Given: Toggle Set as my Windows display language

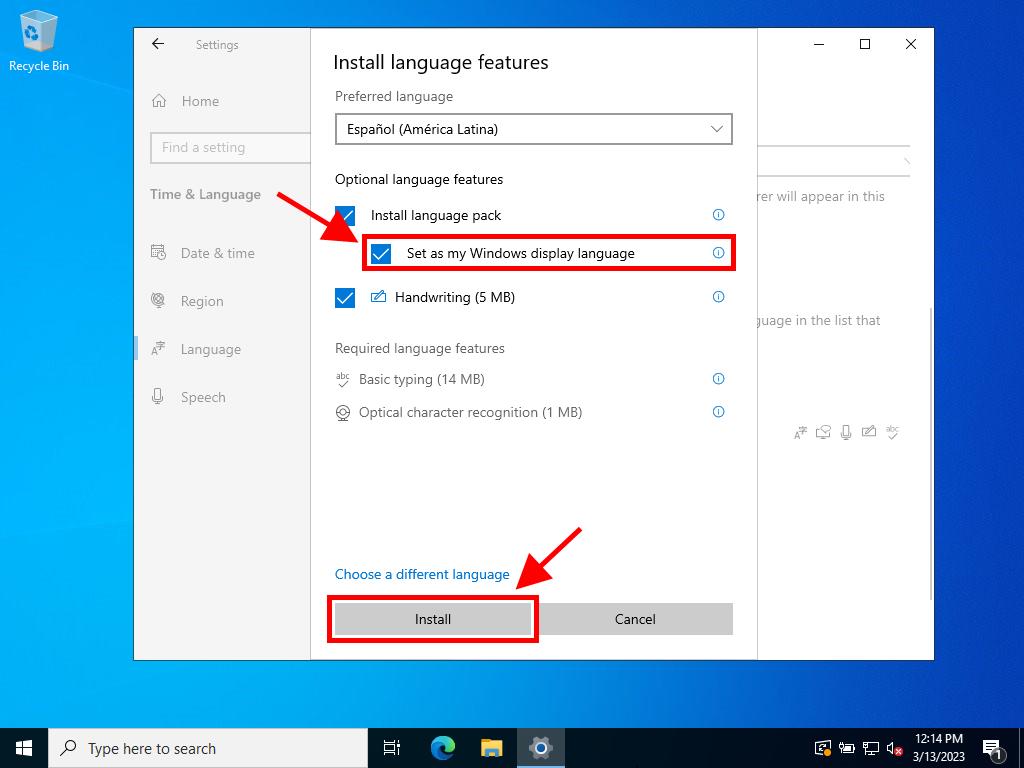Looking at the screenshot, I should 381,254.
